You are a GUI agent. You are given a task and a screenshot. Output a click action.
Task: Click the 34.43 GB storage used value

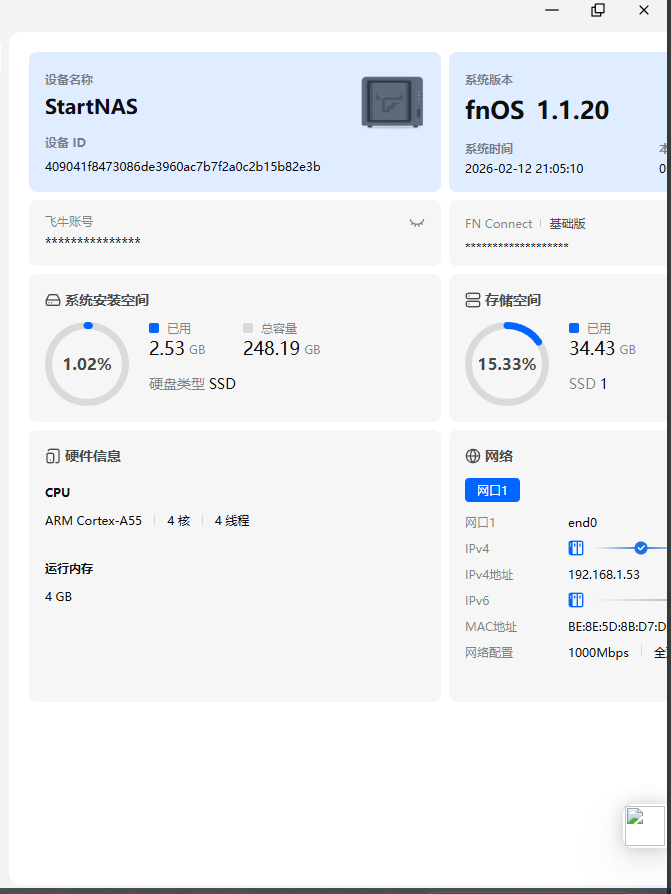coord(602,348)
